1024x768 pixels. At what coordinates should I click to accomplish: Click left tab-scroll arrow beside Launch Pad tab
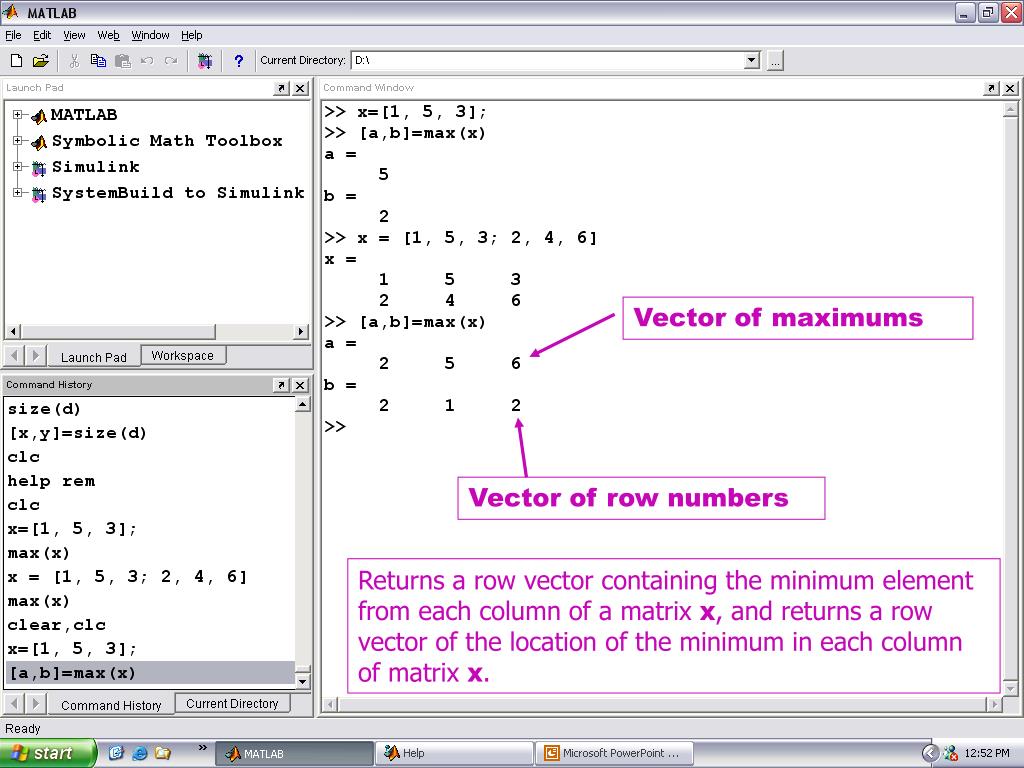tap(14, 356)
